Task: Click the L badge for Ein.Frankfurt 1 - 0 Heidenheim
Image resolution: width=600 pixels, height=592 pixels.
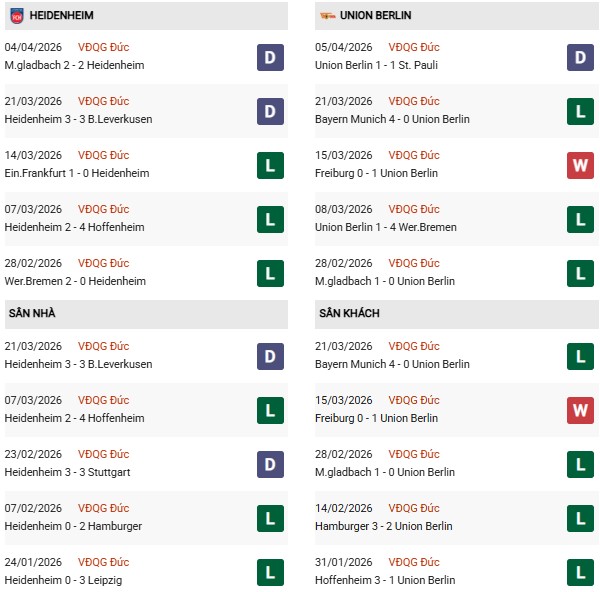Action: tap(269, 166)
